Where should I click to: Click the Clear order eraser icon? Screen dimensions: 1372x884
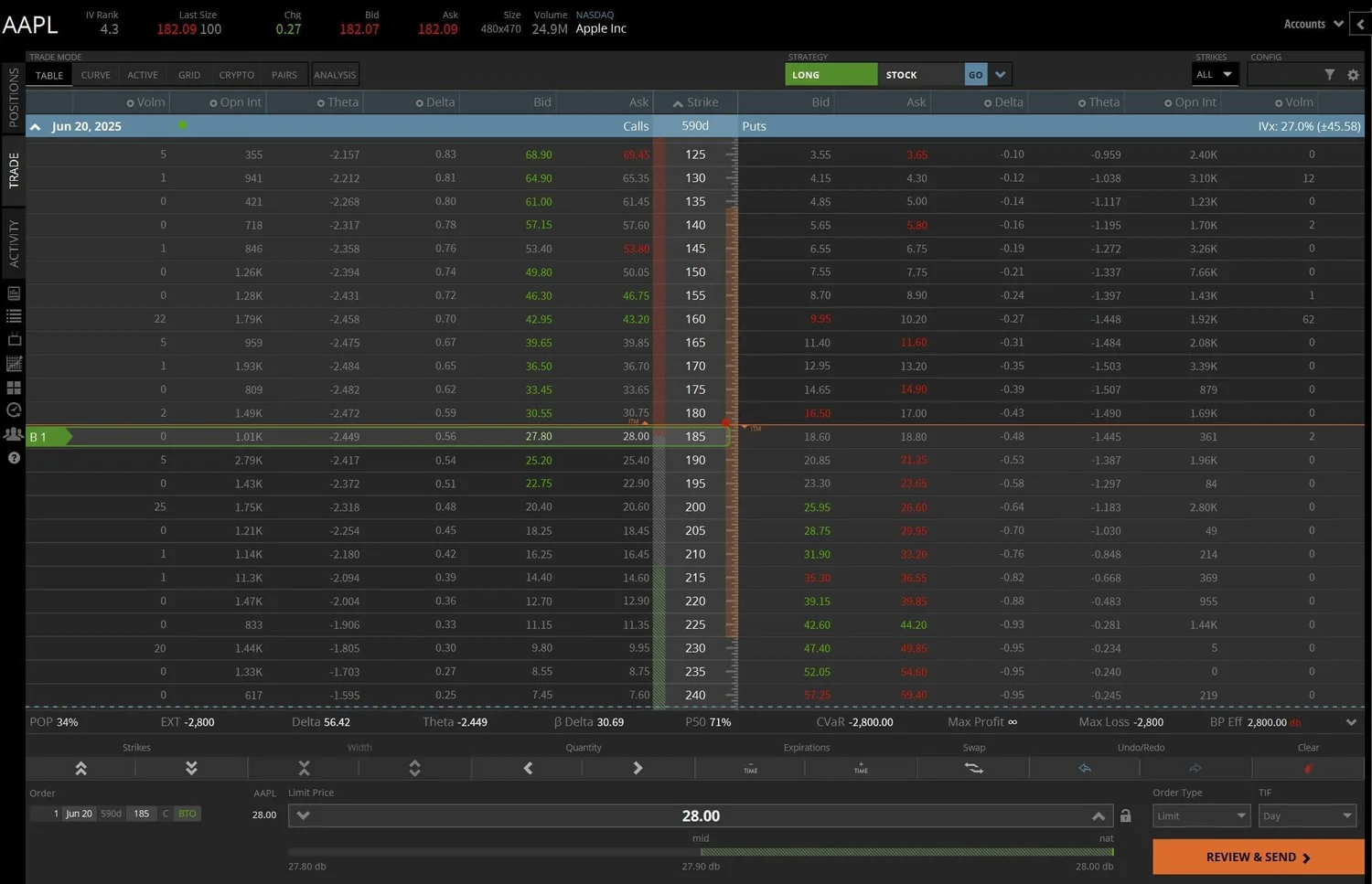pyautogui.click(x=1307, y=768)
